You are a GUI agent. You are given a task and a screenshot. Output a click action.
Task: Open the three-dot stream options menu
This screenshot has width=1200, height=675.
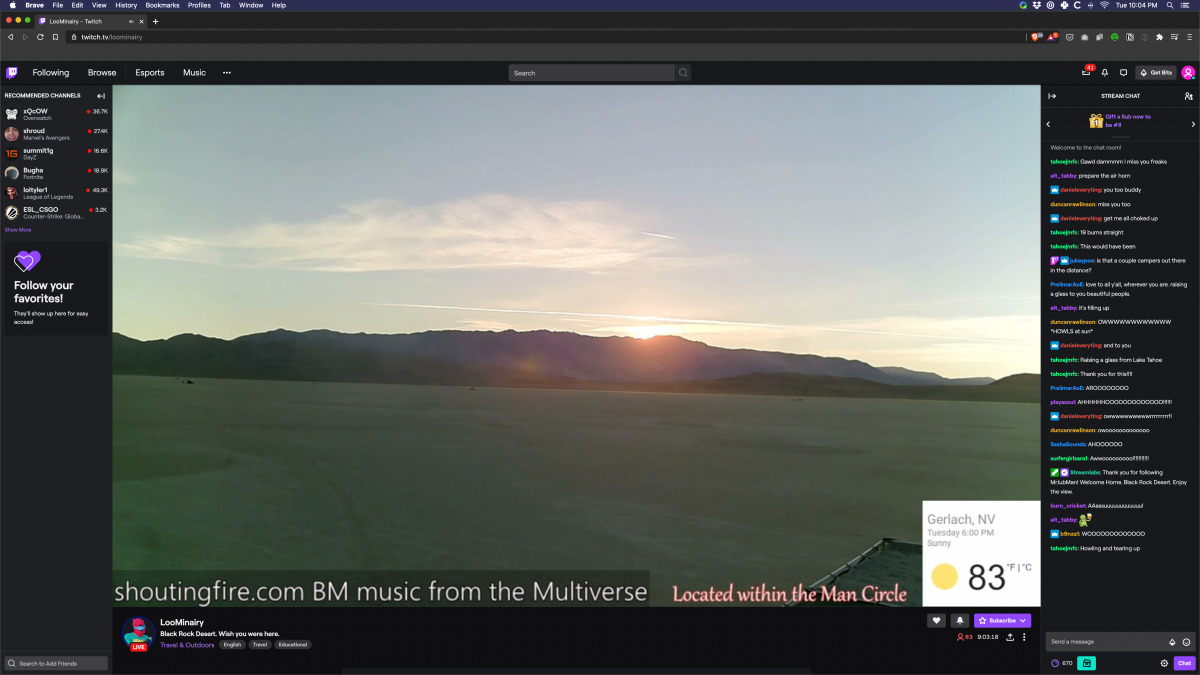click(1024, 637)
